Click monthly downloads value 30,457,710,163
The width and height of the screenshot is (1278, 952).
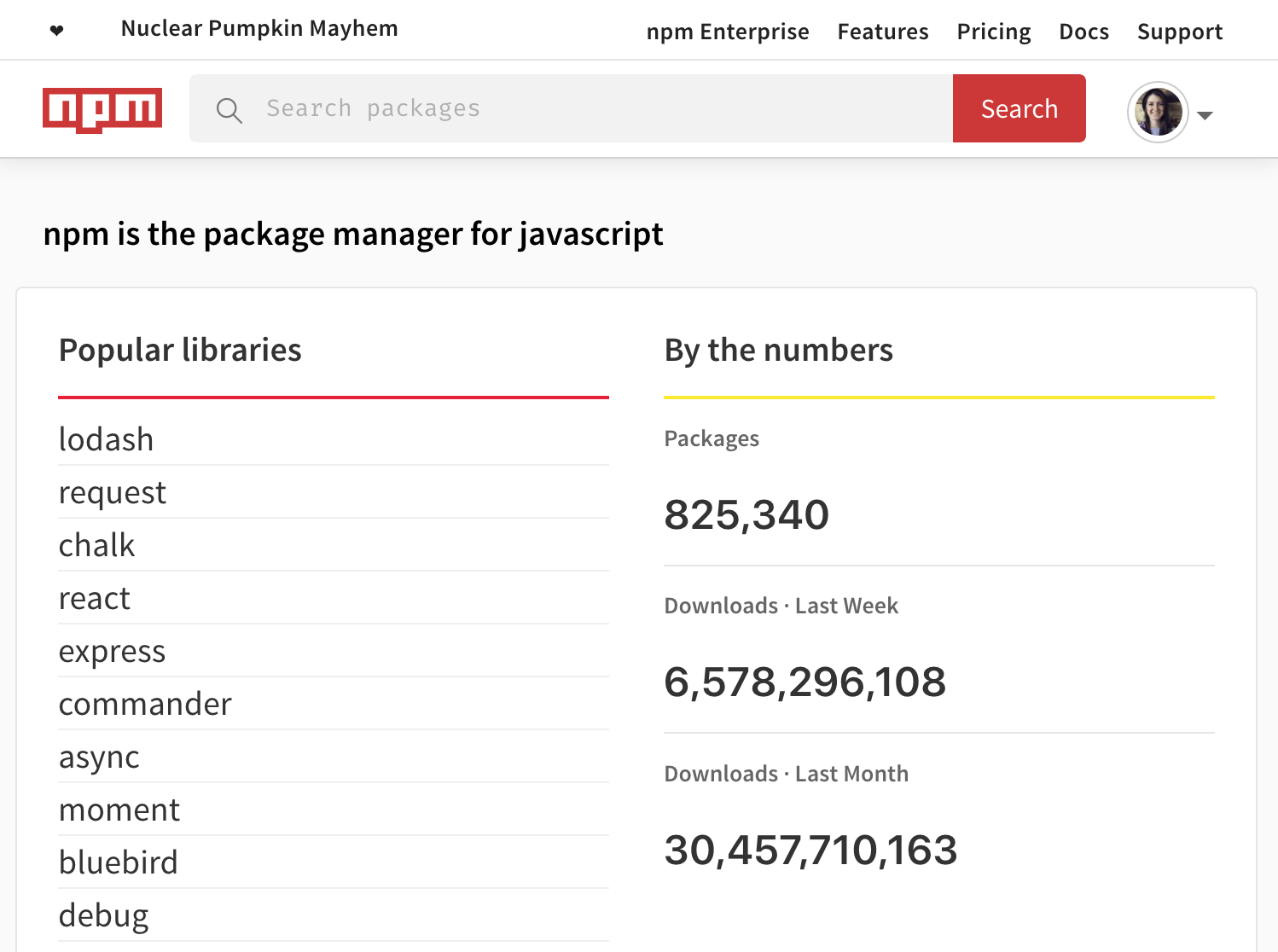[810, 850]
